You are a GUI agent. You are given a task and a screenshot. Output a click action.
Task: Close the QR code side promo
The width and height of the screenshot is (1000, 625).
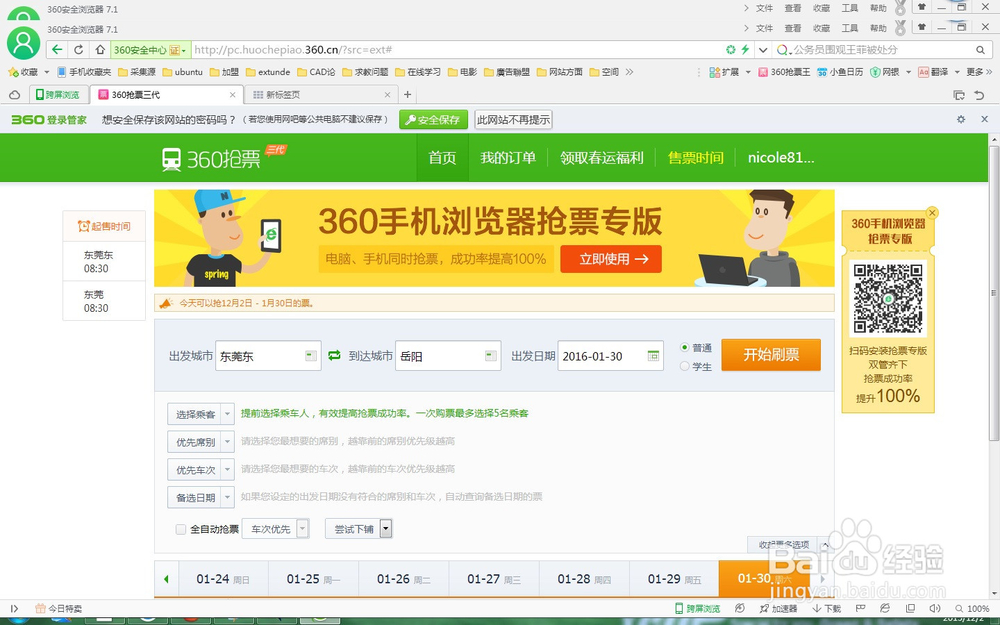pos(932,213)
